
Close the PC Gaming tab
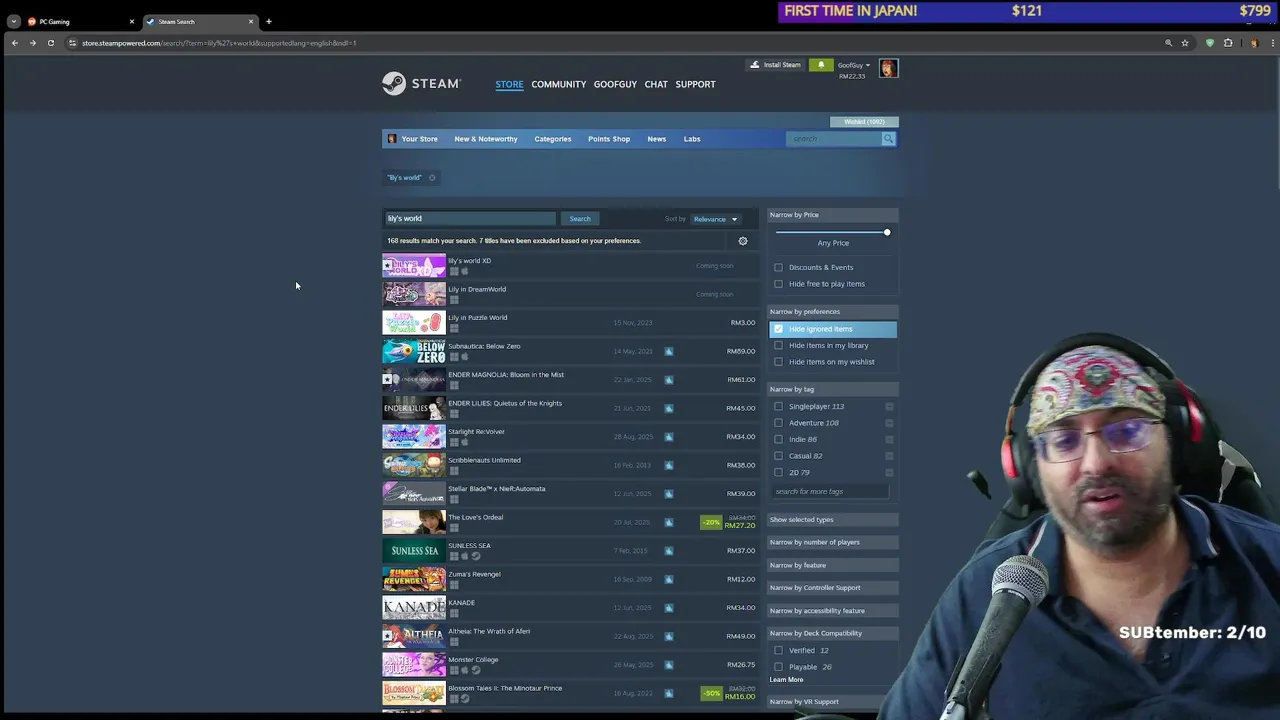point(131,21)
